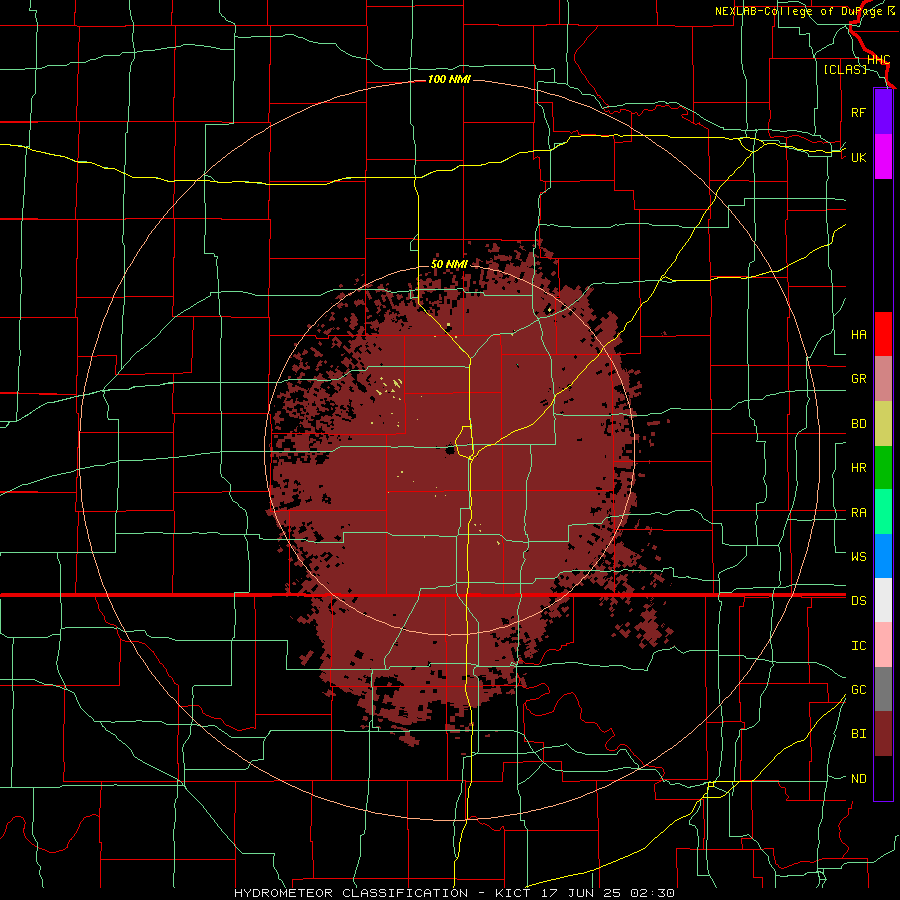Viewport: 900px width, 900px height.
Task: Click the HR legend label
Action: 858,468
